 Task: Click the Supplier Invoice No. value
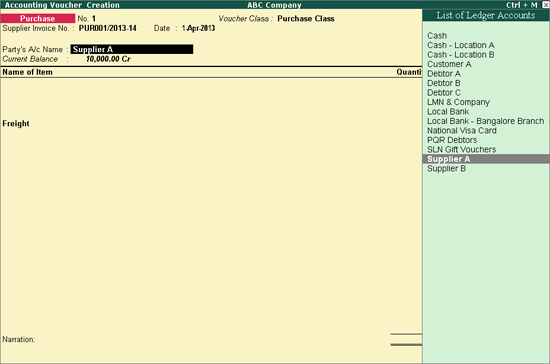[x=107, y=28]
